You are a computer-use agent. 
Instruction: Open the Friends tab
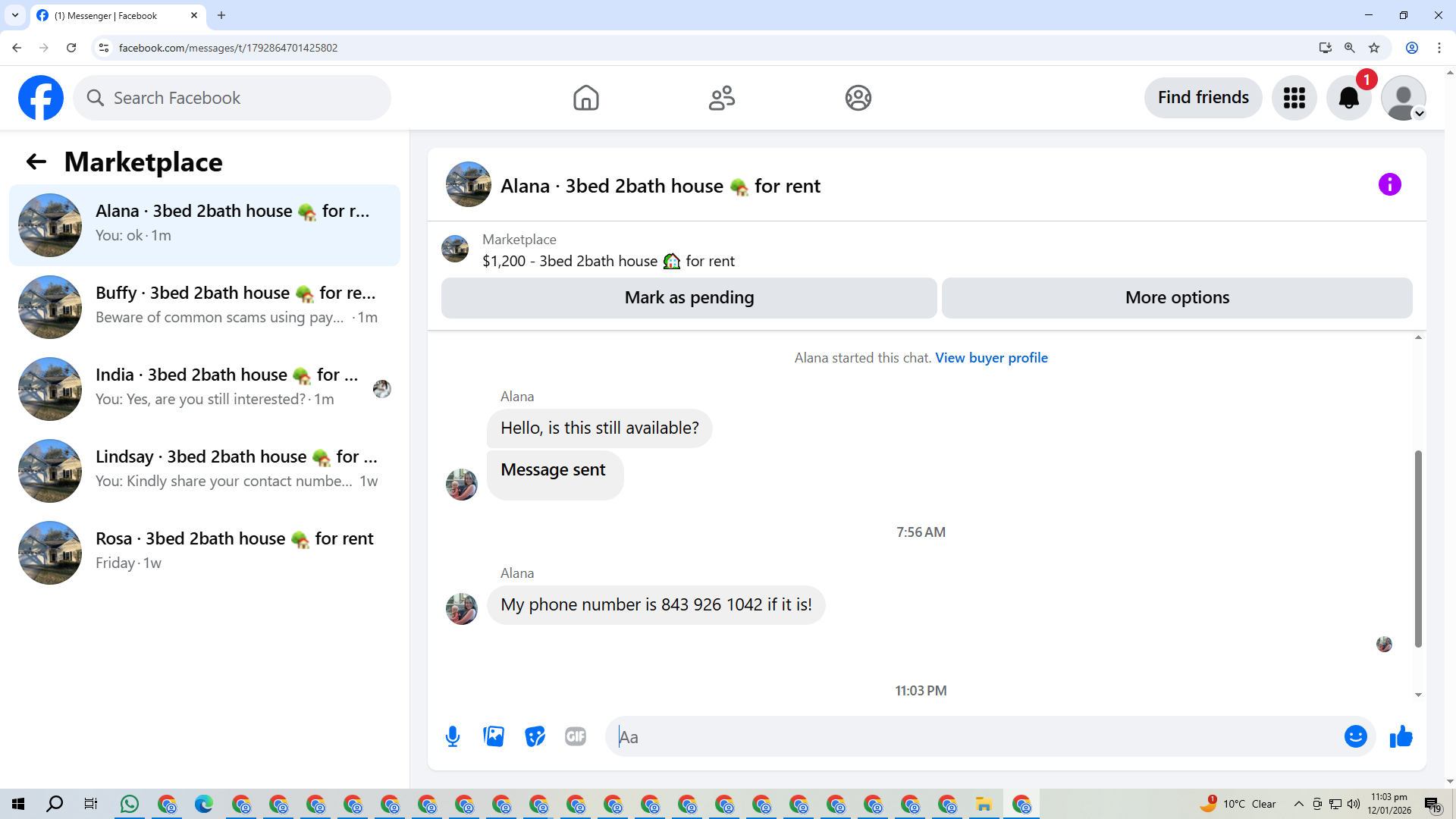721,98
